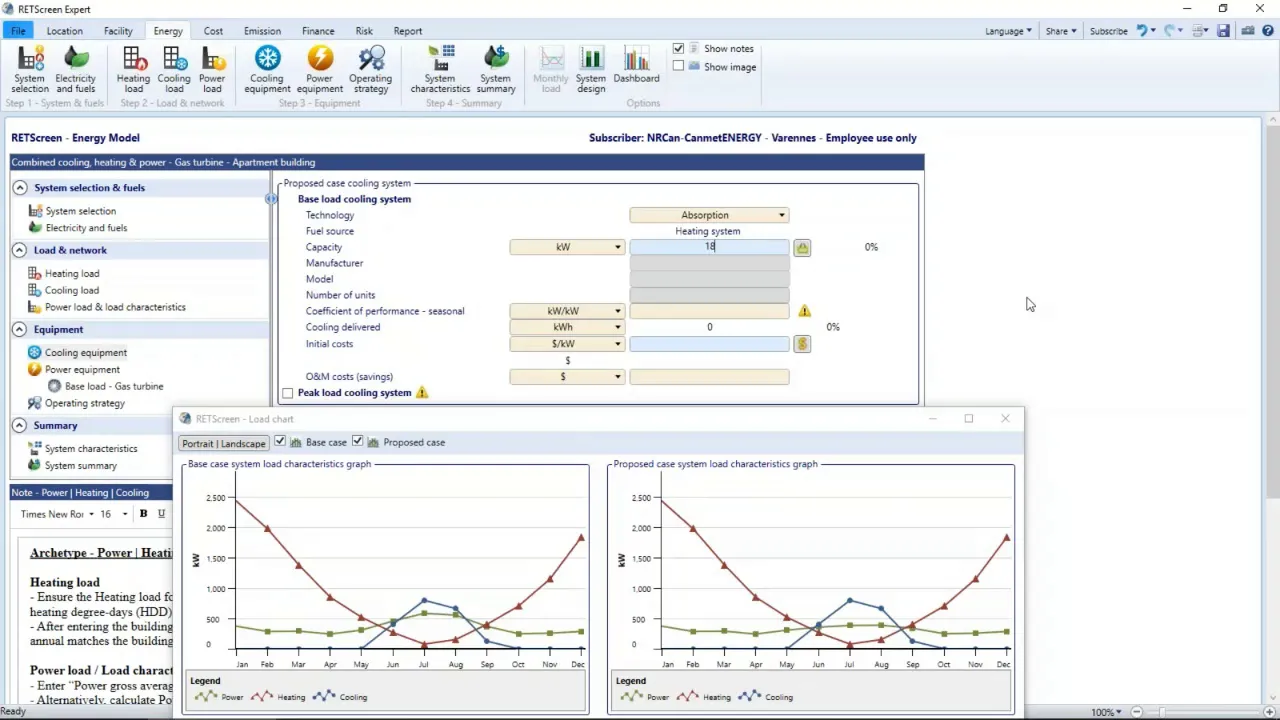Click the Initial costs input field

click(709, 344)
